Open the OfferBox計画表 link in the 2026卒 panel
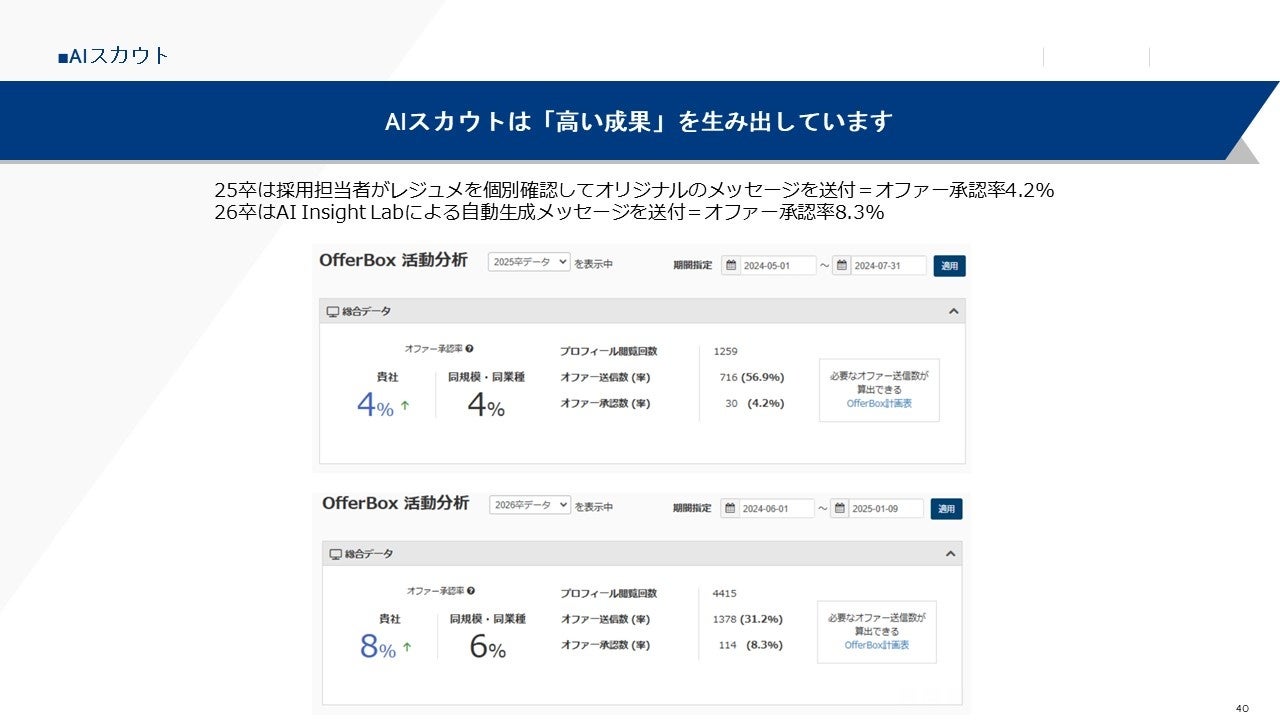This screenshot has width=1280, height=720. 877,646
